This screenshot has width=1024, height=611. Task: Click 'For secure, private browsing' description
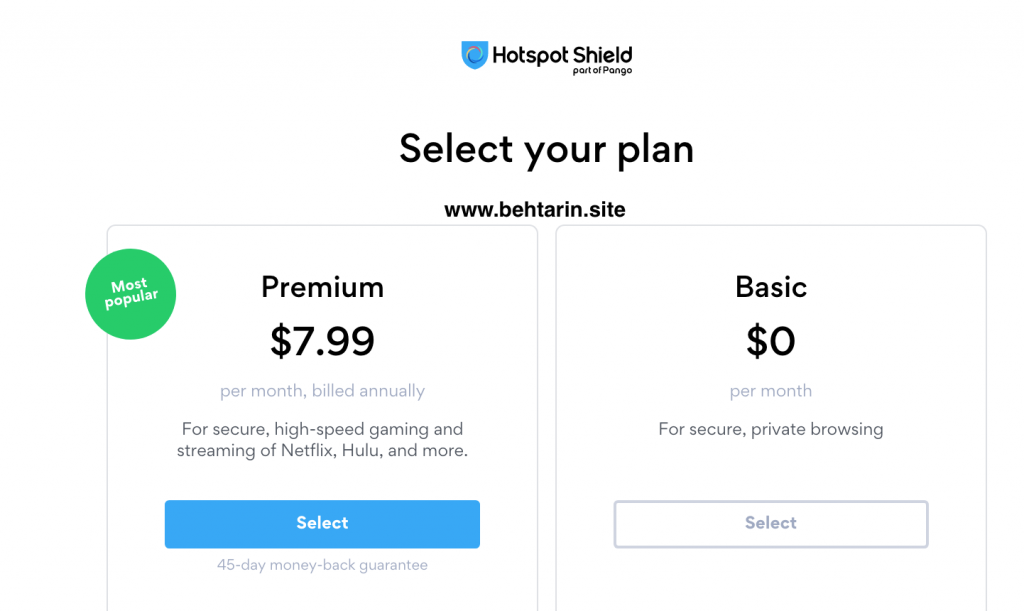pos(770,429)
